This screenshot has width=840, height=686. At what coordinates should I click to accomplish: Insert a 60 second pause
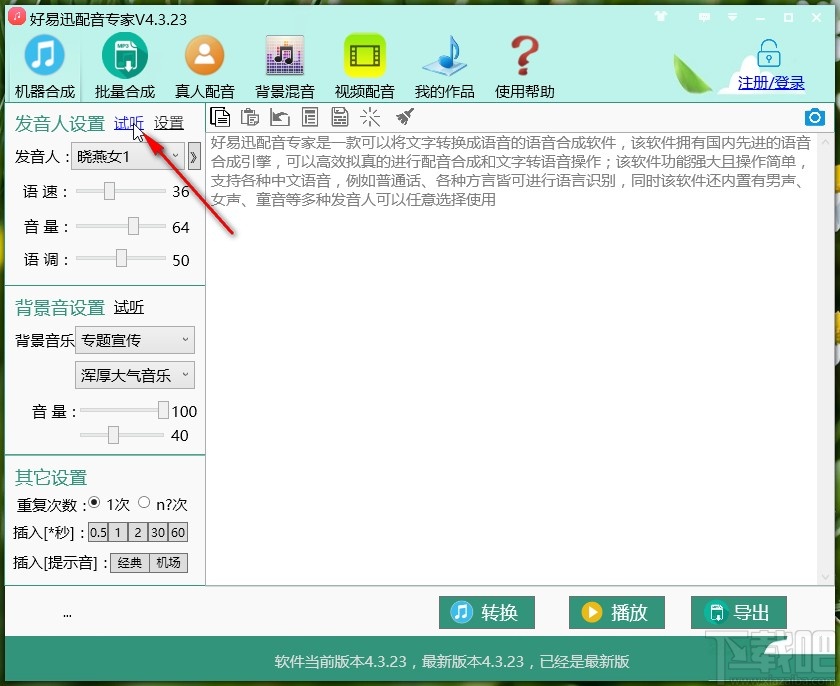point(178,532)
